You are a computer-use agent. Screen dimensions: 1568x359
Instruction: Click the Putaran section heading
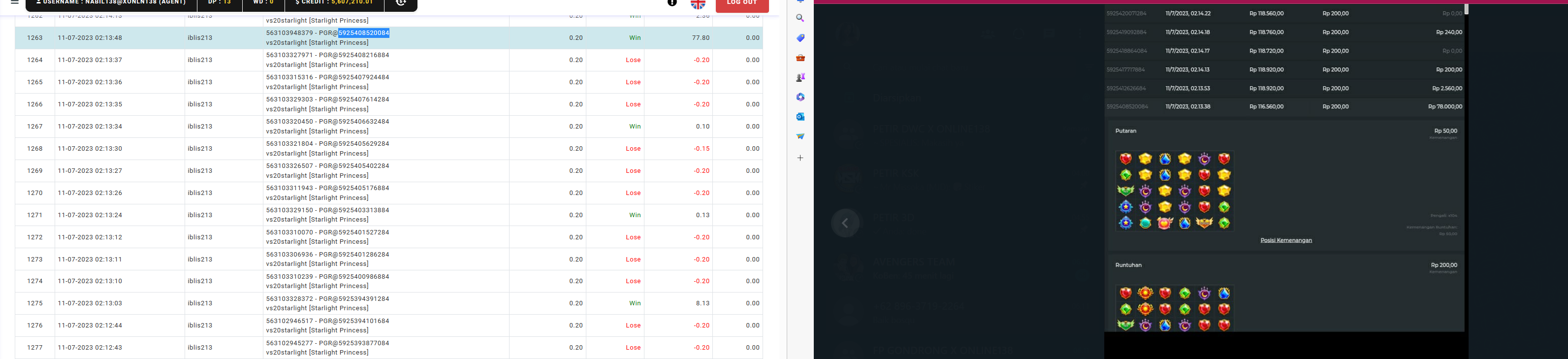[x=1125, y=131]
